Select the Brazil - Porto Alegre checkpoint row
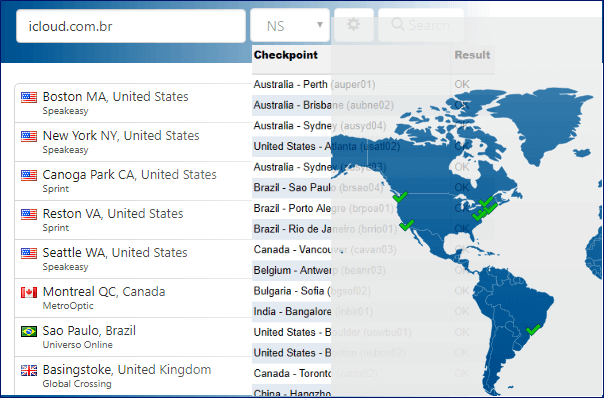604x398 pixels. (373, 208)
